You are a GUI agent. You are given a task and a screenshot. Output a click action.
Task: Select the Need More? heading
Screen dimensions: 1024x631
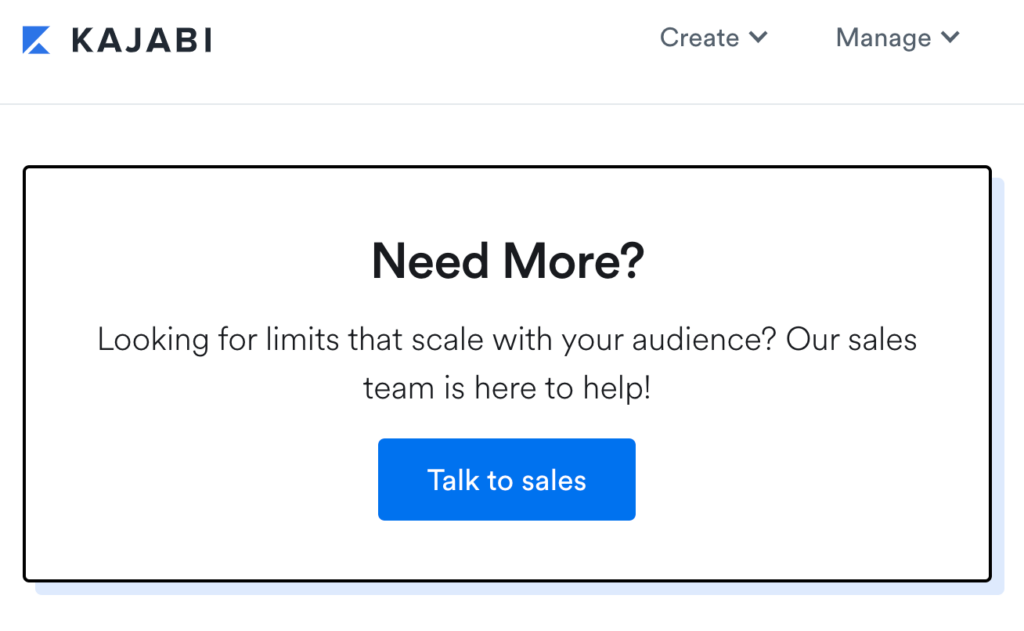pyautogui.click(x=507, y=261)
